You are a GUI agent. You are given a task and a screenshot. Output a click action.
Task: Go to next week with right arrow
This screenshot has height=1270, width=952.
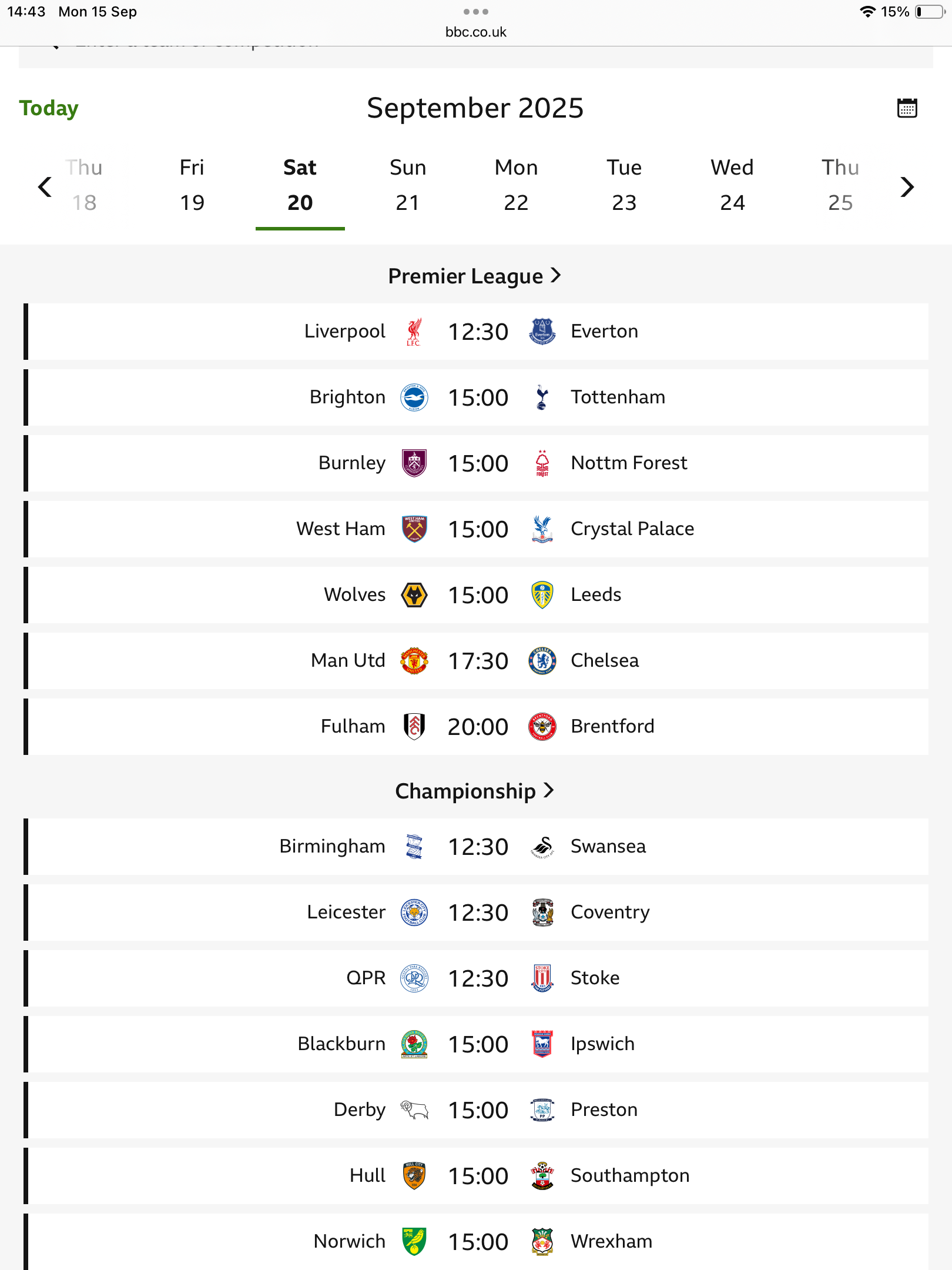[907, 187]
